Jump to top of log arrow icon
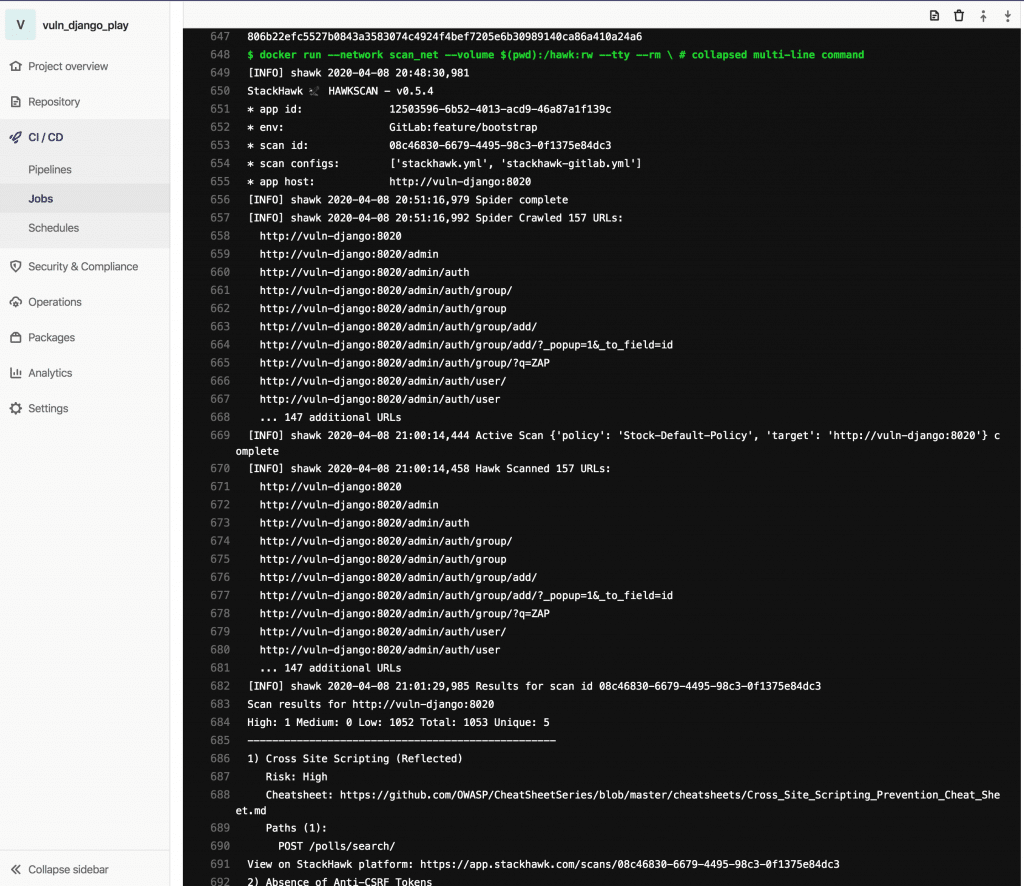Screen dimensions: 1024x886 pyautogui.click(x=983, y=16)
